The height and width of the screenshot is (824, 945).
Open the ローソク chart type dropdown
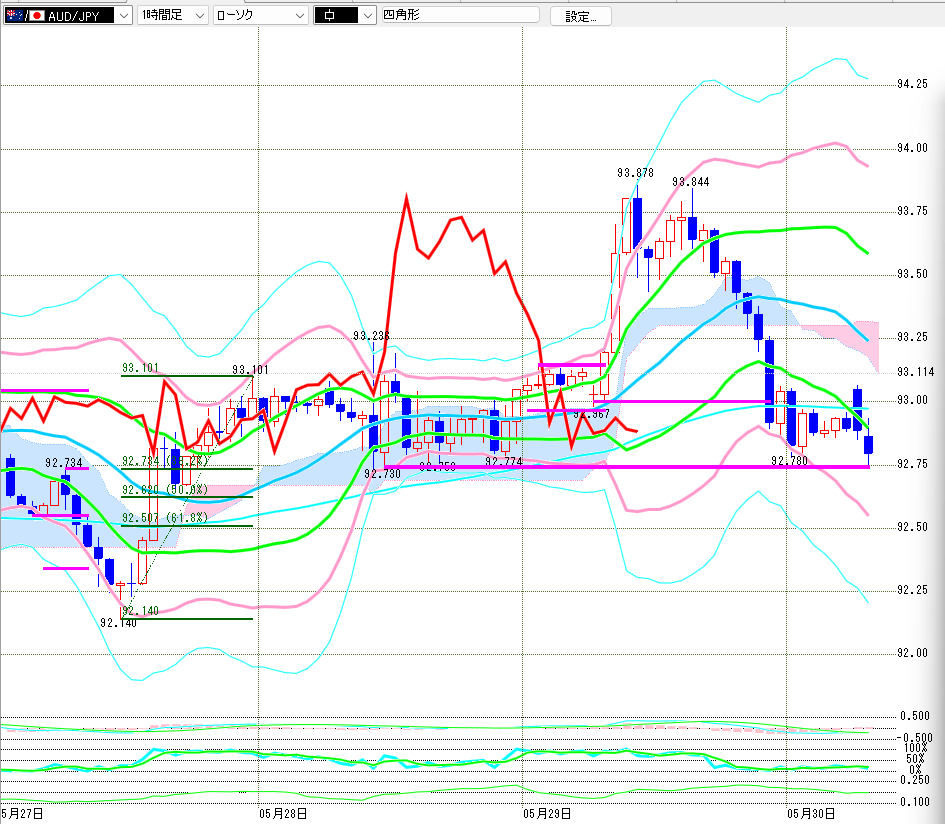coord(261,16)
